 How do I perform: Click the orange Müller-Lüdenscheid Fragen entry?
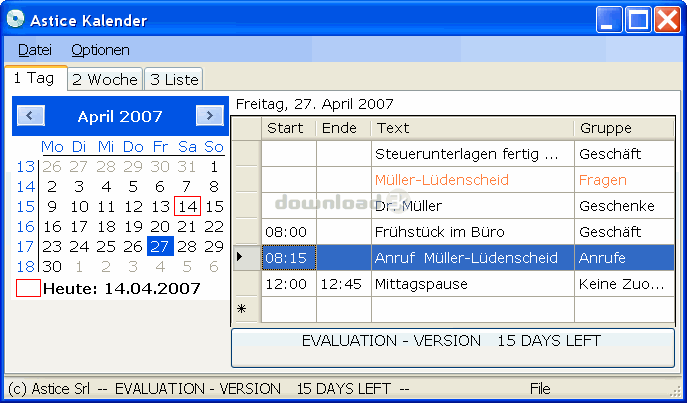472,180
